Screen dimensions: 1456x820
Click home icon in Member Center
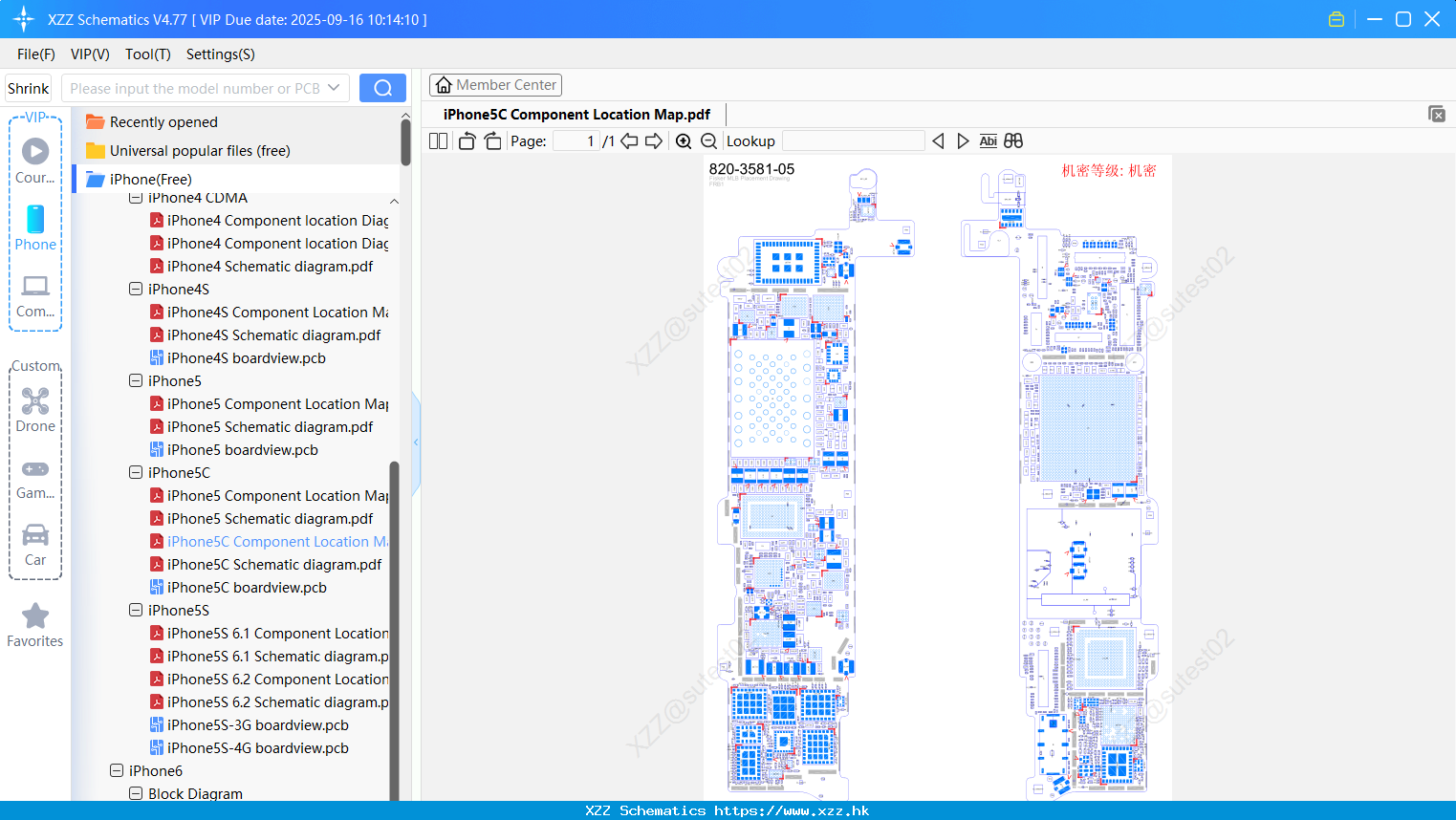(444, 85)
